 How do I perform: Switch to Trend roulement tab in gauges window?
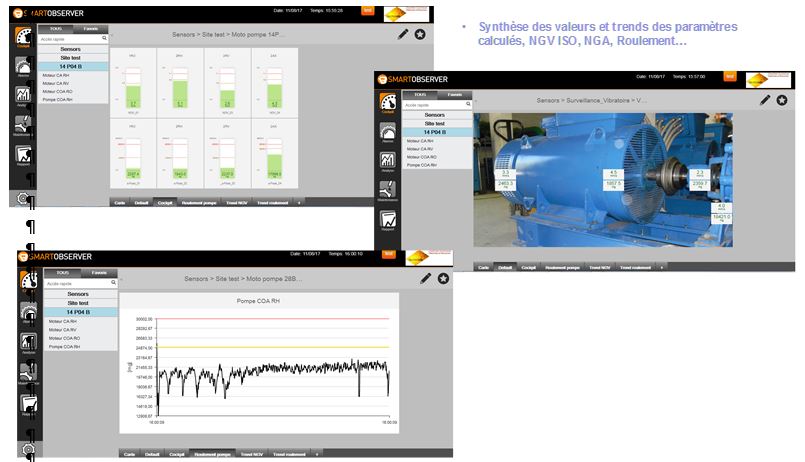pos(273,203)
